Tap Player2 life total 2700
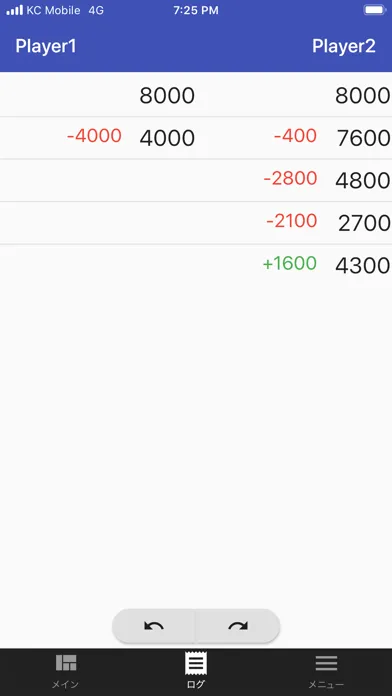Screen dimensions: 392x696 coord(364,223)
